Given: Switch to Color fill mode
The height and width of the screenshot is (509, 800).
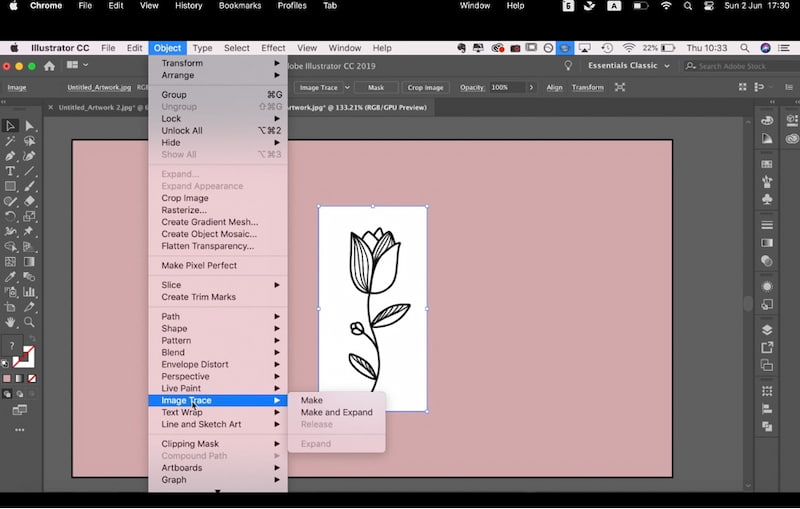Looking at the screenshot, I should click(7, 378).
